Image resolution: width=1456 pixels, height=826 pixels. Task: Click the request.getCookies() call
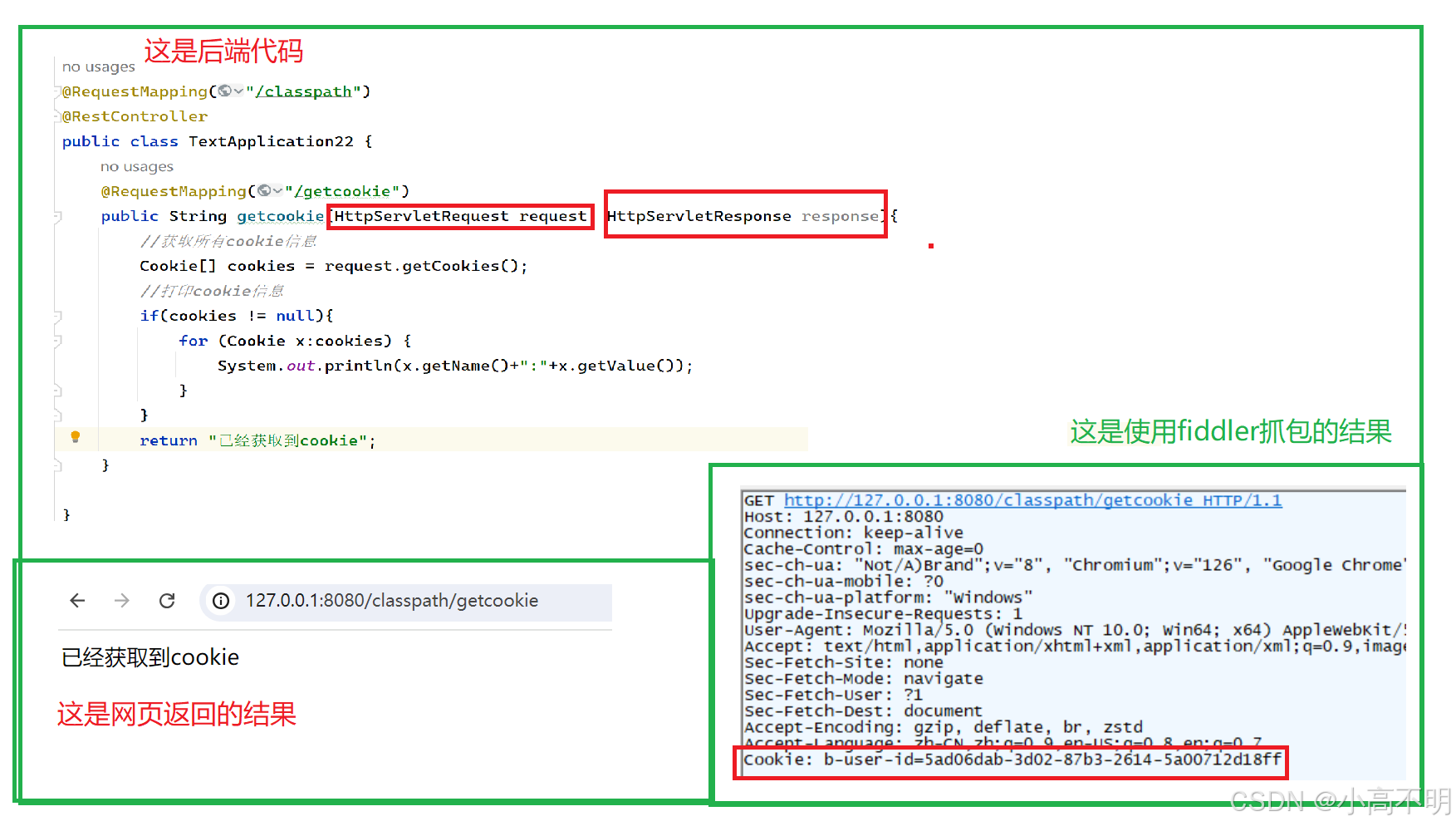click(421, 266)
